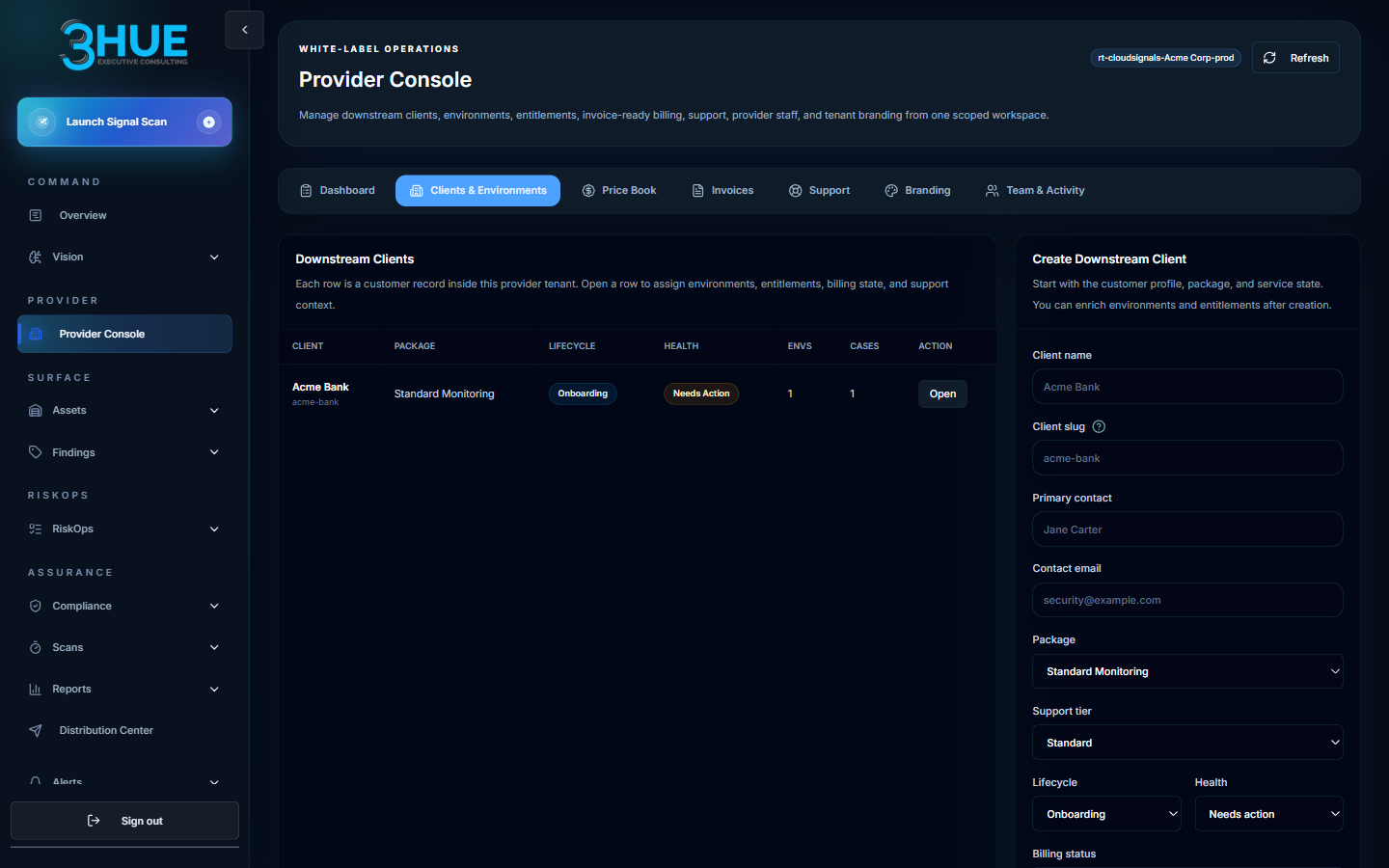Click the Invoices document icon
1389x868 pixels.
point(698,191)
